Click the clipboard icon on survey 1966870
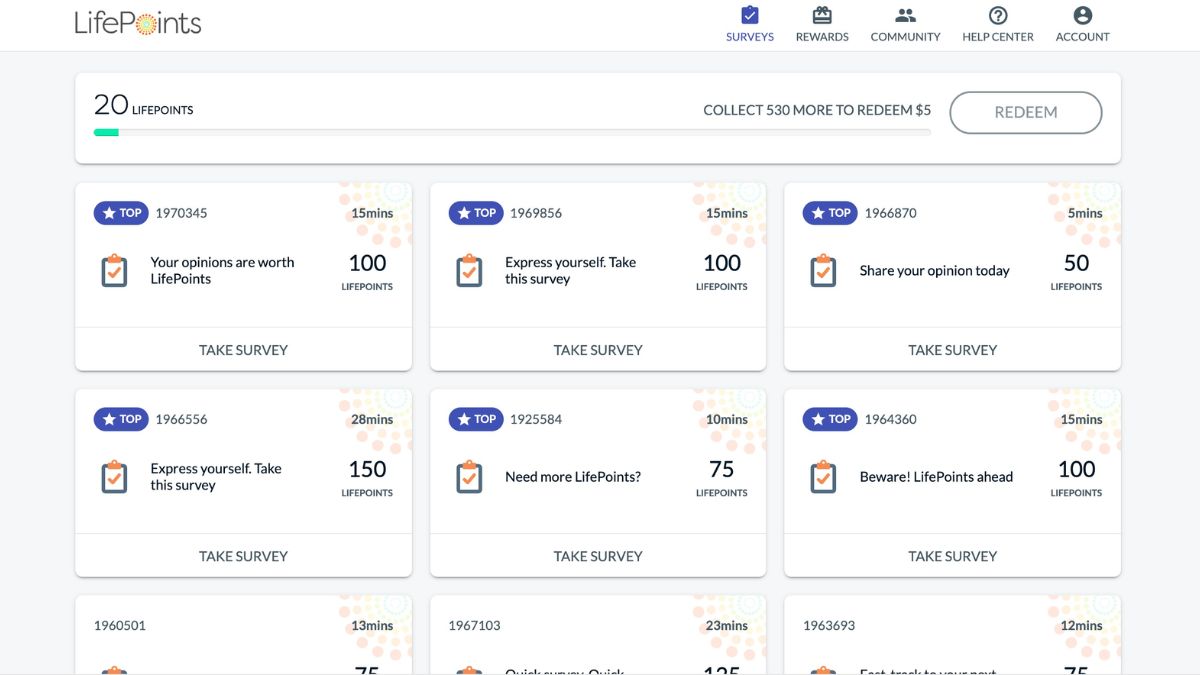This screenshot has width=1200, height=675. (x=822, y=270)
